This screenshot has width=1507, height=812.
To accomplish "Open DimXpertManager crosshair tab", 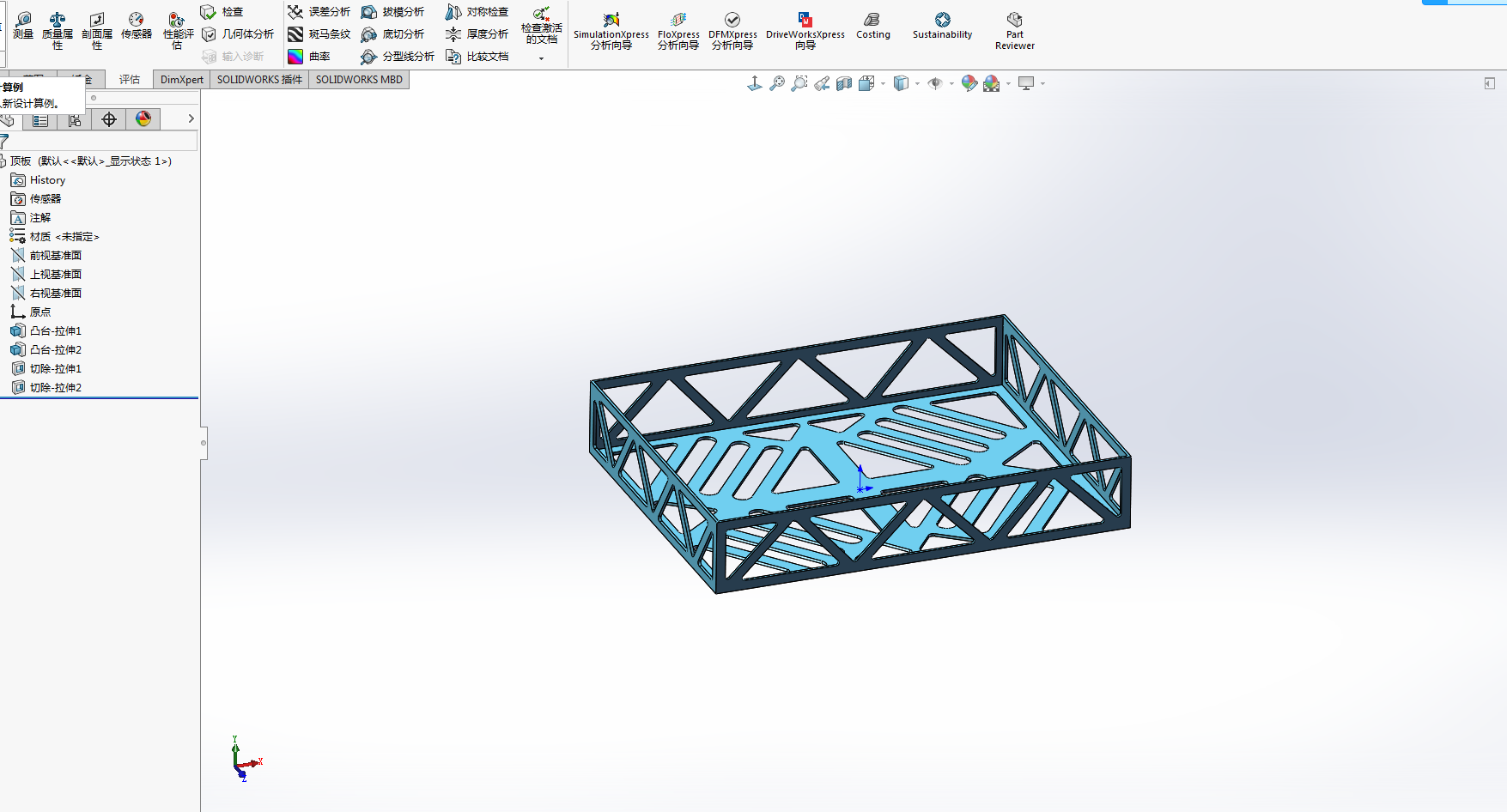I will click(x=109, y=119).
